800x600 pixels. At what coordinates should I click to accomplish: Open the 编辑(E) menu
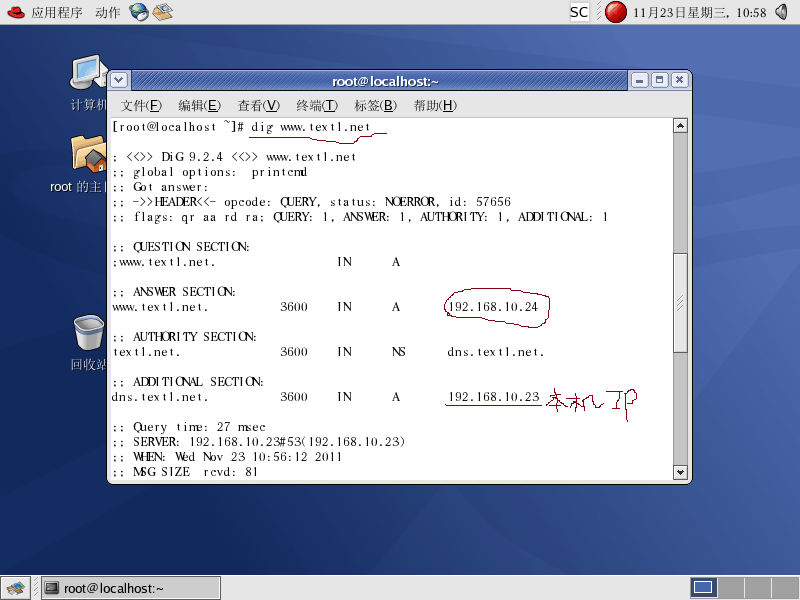point(198,105)
